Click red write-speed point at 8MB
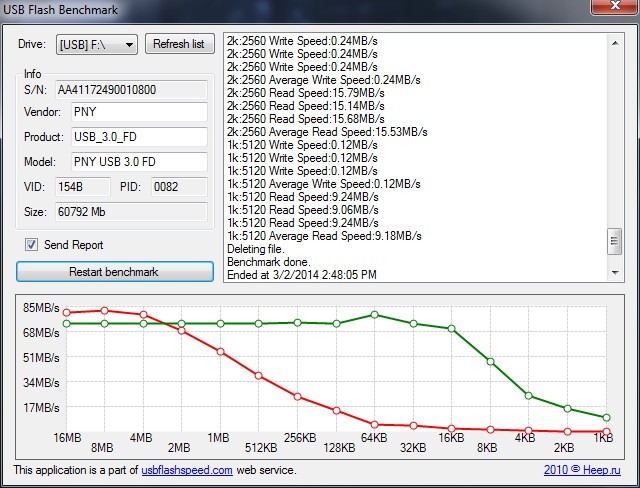The height and width of the screenshot is (488, 640). (x=104, y=311)
